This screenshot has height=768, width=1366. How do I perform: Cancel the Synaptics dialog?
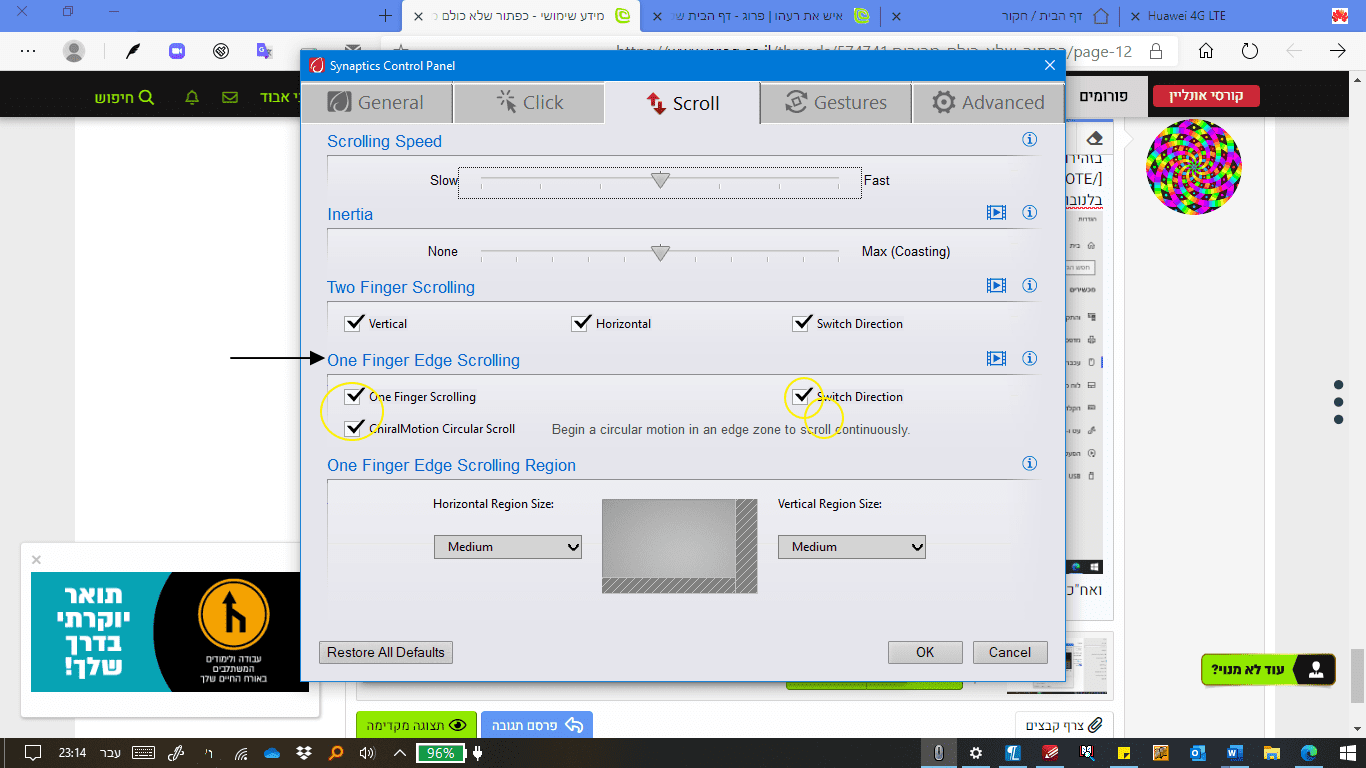[1010, 652]
